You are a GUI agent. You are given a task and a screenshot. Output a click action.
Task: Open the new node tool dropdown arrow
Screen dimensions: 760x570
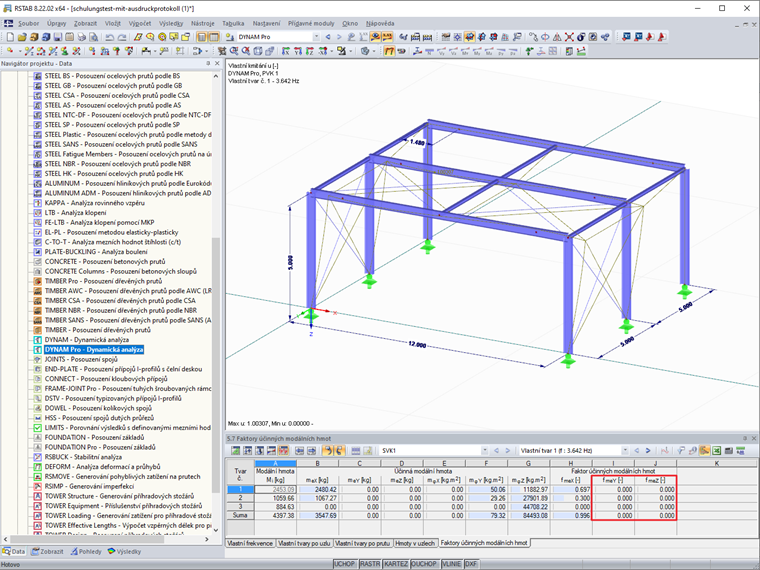click(20, 51)
